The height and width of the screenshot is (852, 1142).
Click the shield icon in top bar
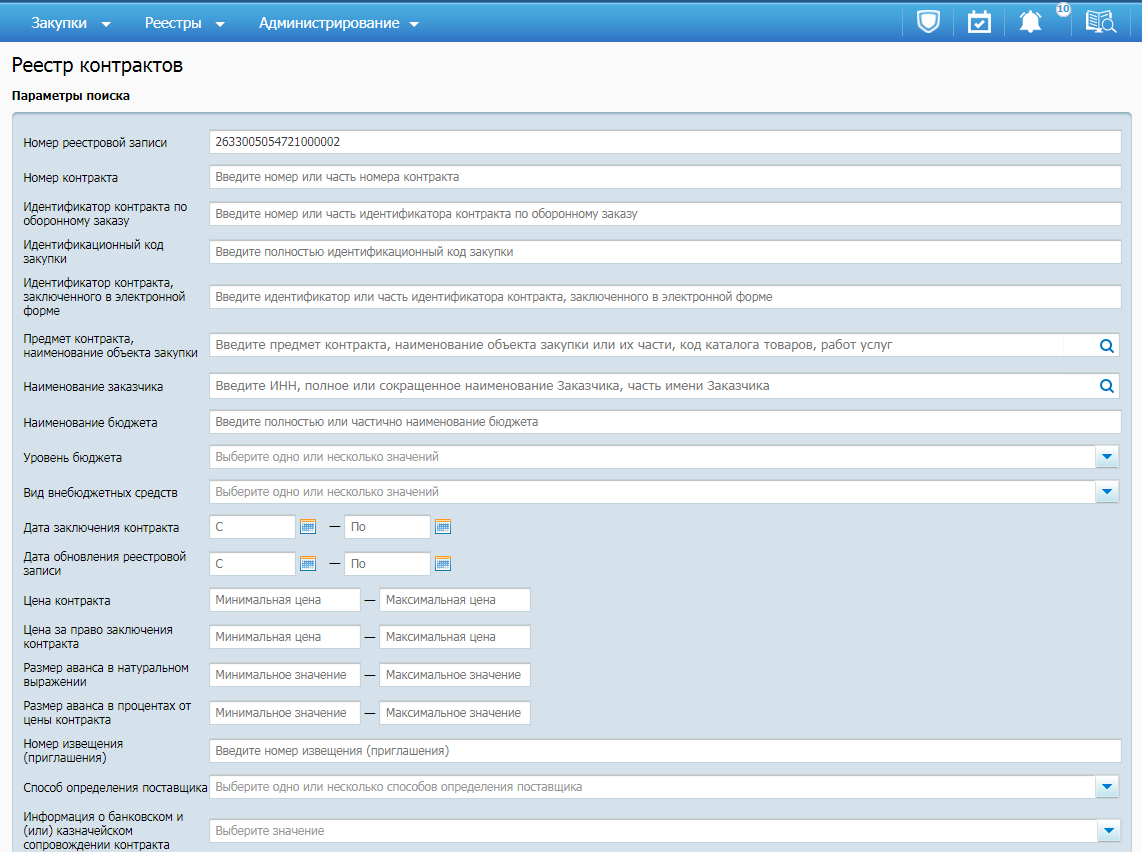[x=929, y=21]
